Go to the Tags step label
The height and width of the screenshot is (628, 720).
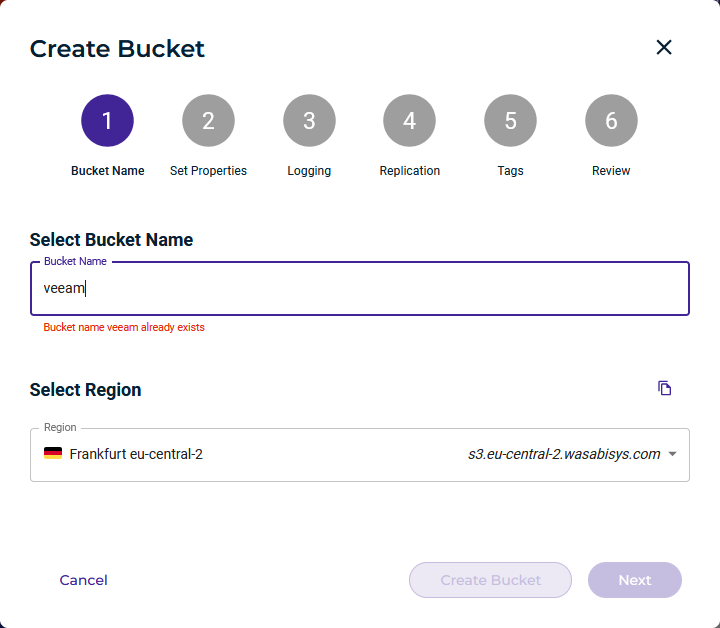510,171
